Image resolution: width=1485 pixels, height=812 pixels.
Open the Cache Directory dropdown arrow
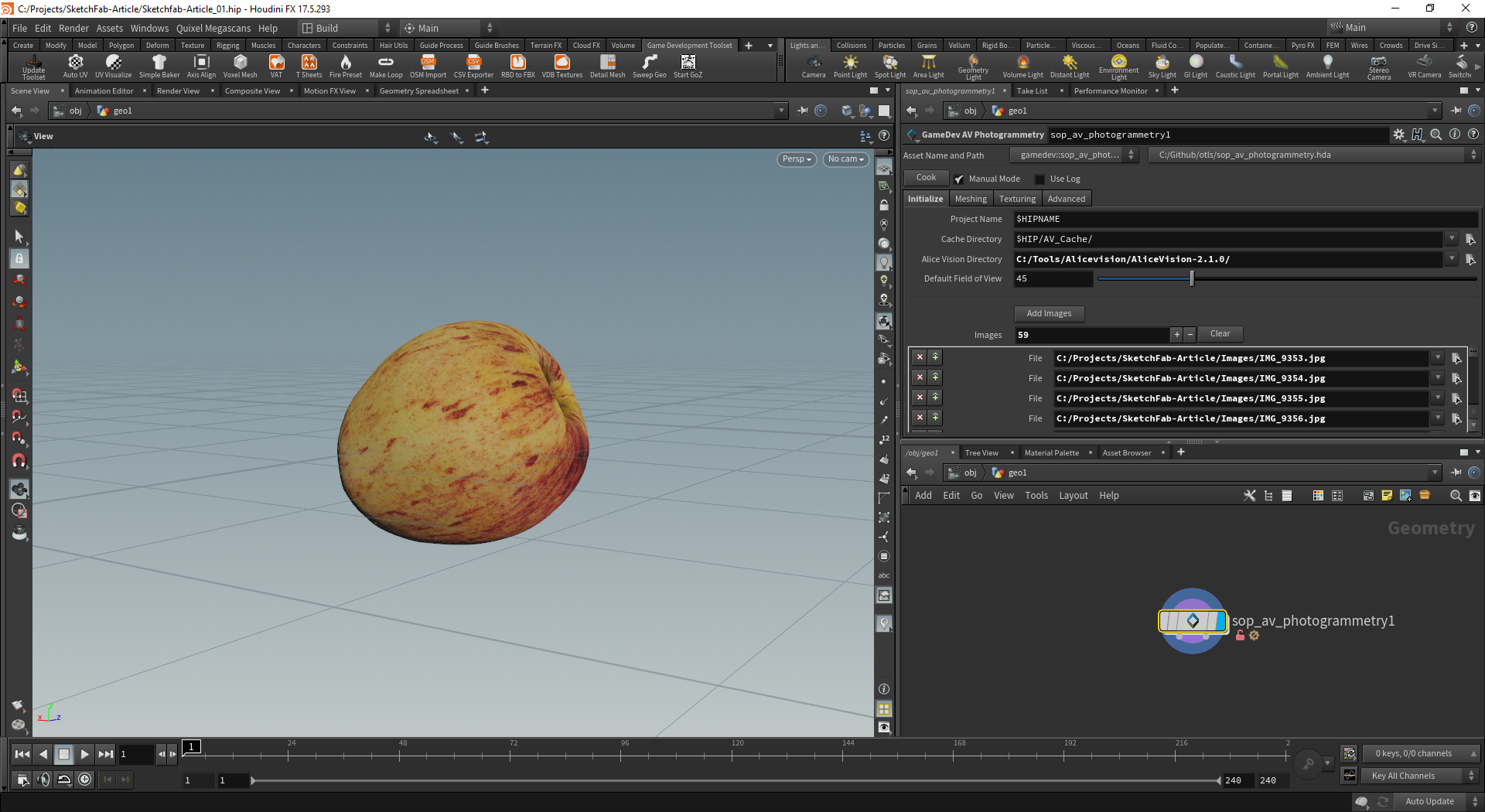click(1452, 239)
